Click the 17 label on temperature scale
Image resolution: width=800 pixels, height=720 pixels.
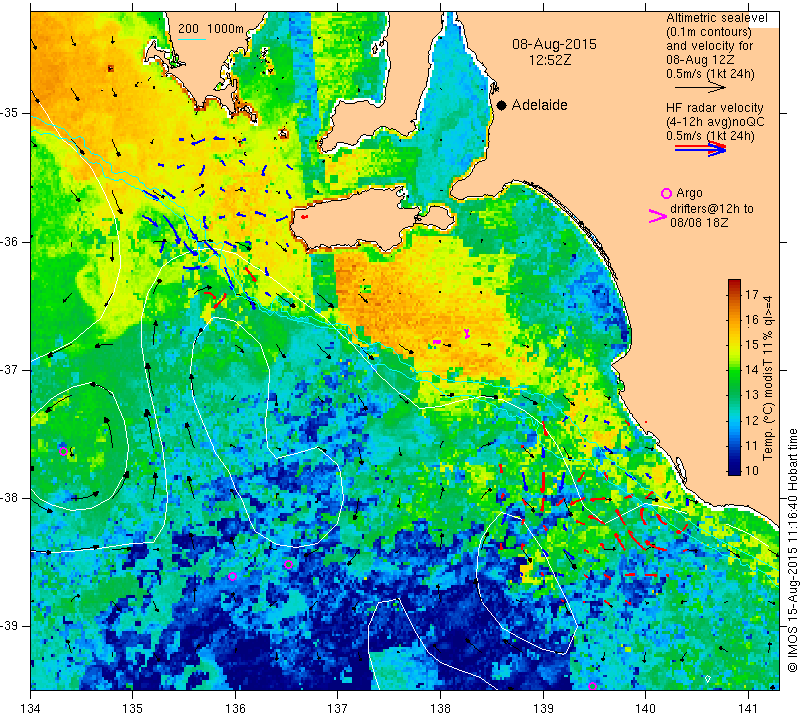pos(752,294)
